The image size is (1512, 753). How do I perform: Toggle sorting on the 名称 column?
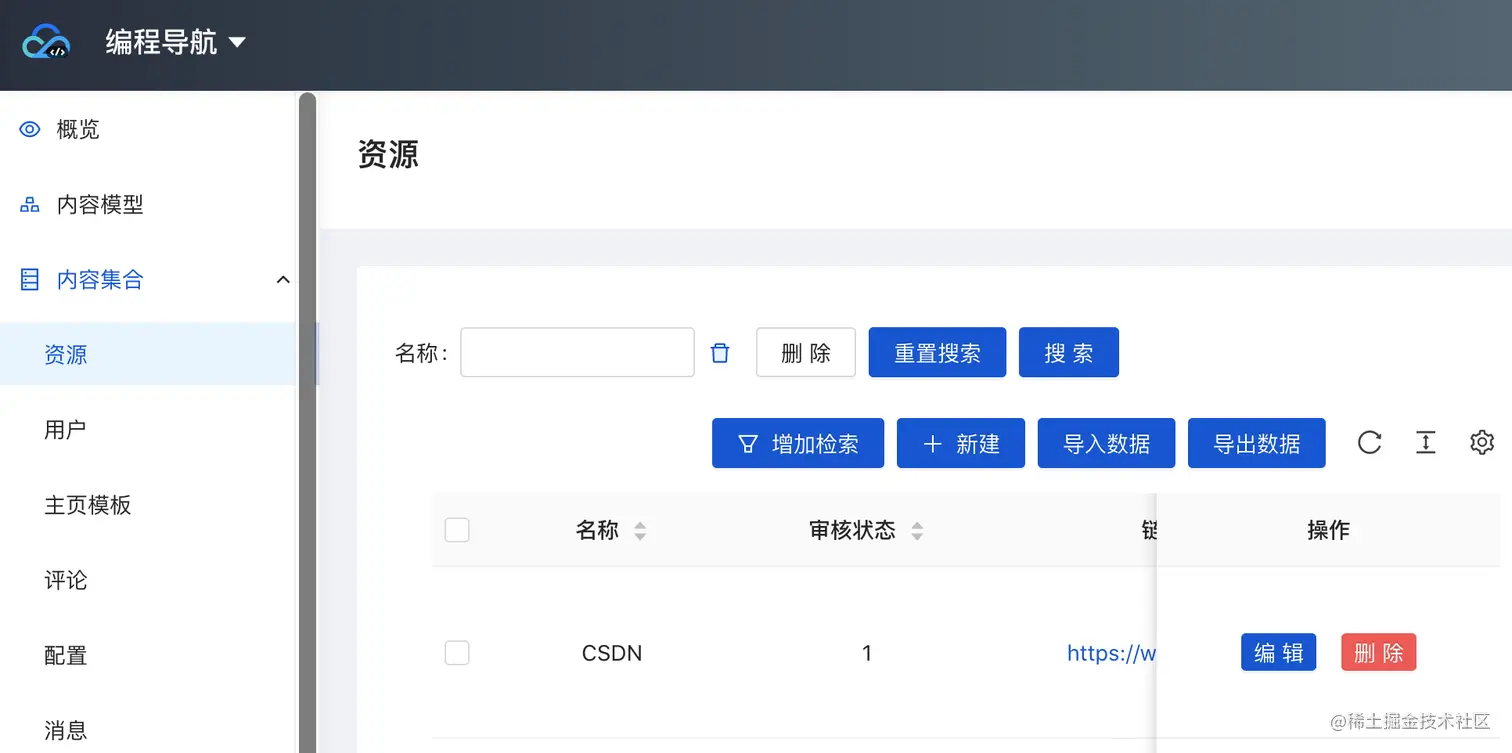640,530
